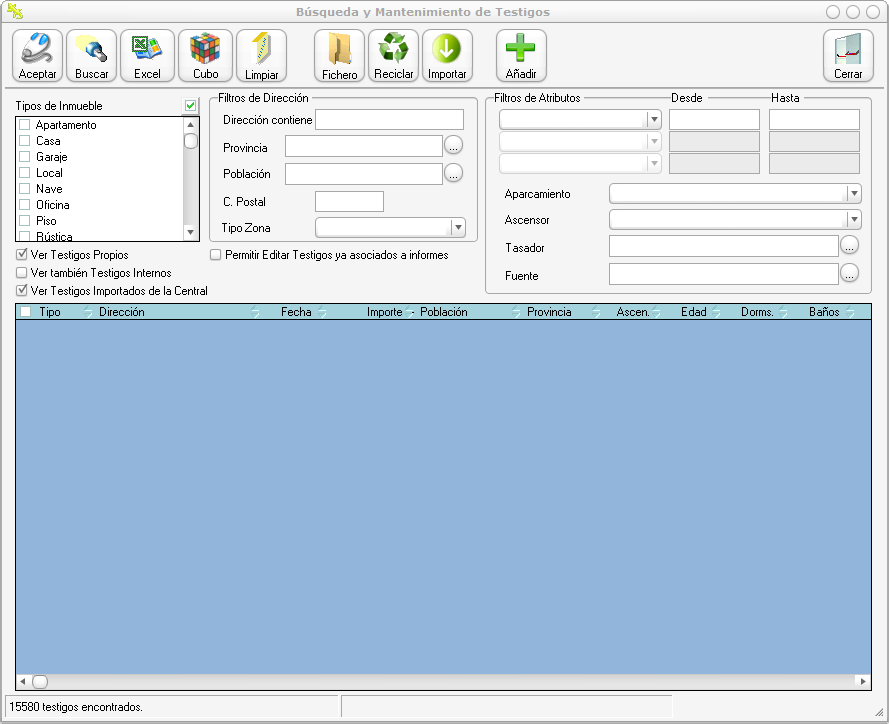The height and width of the screenshot is (724, 889).
Task: Click the Provincia lookup ellipsis button
Action: coord(453,147)
